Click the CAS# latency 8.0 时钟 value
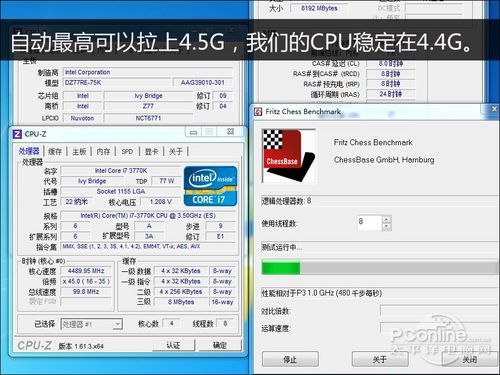This screenshot has width=500, height=375. tap(391, 63)
